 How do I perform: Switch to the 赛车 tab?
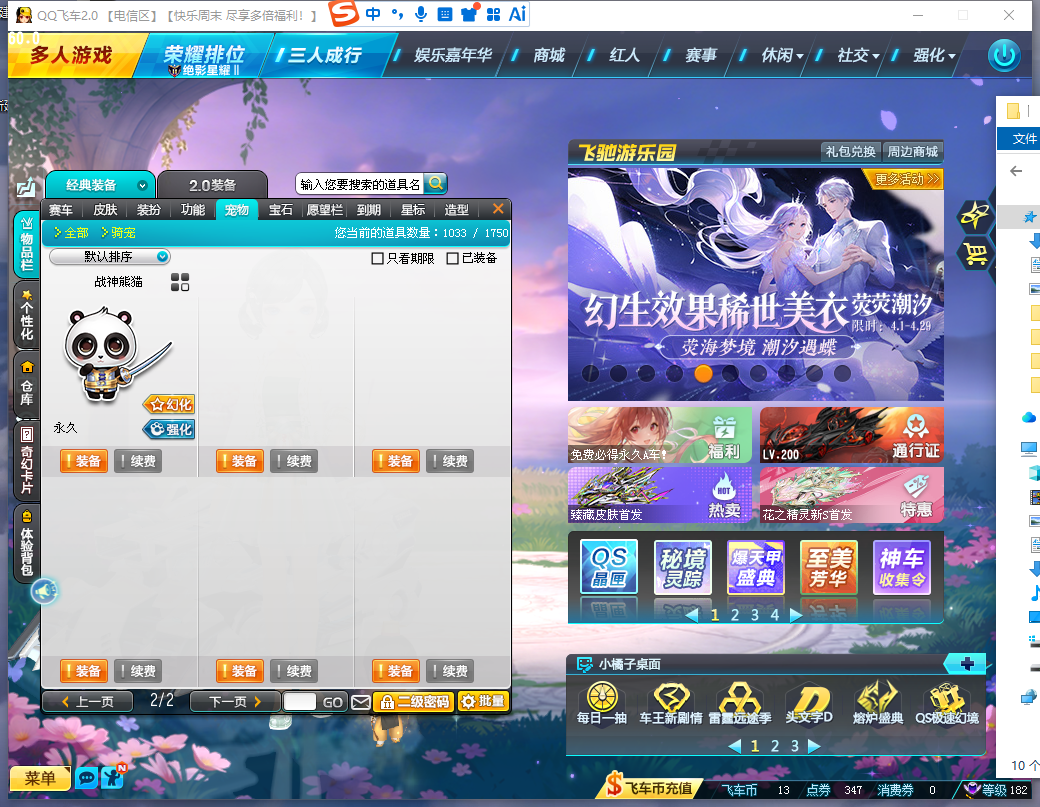(60, 210)
